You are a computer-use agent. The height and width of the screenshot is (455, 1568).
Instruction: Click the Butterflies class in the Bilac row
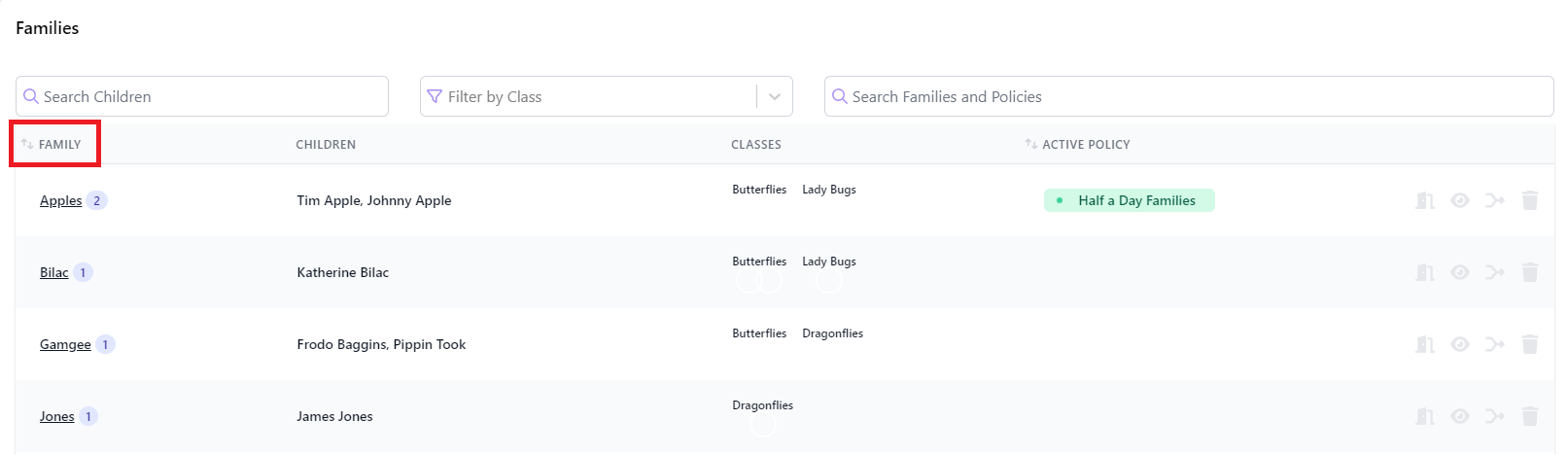[x=759, y=262]
